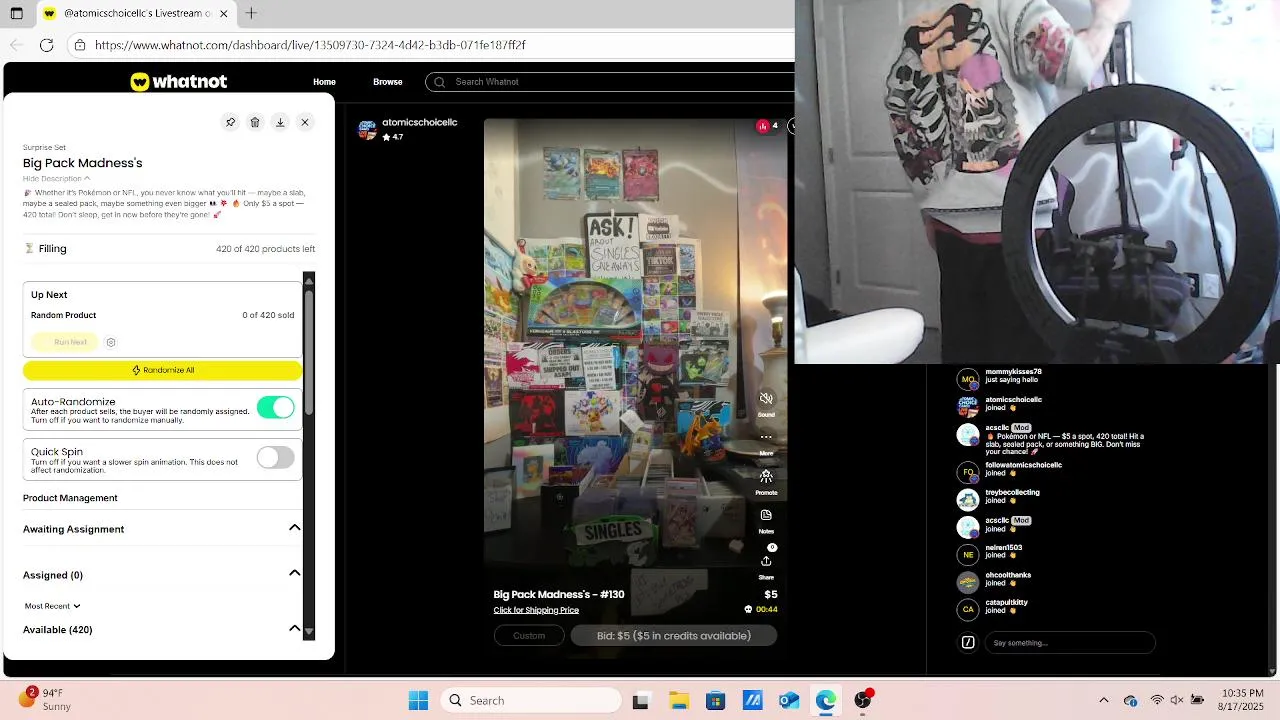Collapse Available (420) section
The width and height of the screenshot is (1280, 720).
coord(294,629)
